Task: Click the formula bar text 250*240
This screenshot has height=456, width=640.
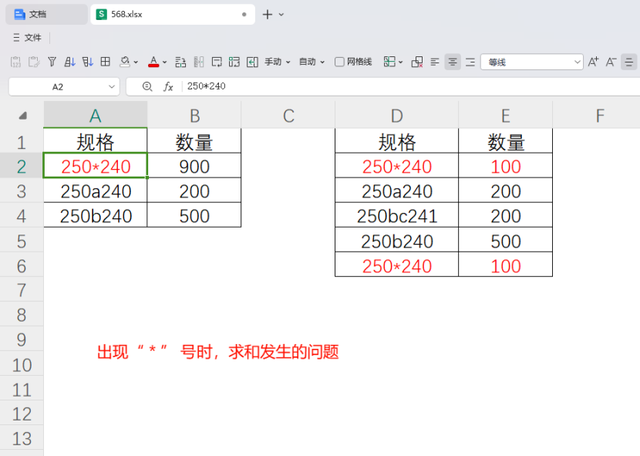Action: [206, 86]
